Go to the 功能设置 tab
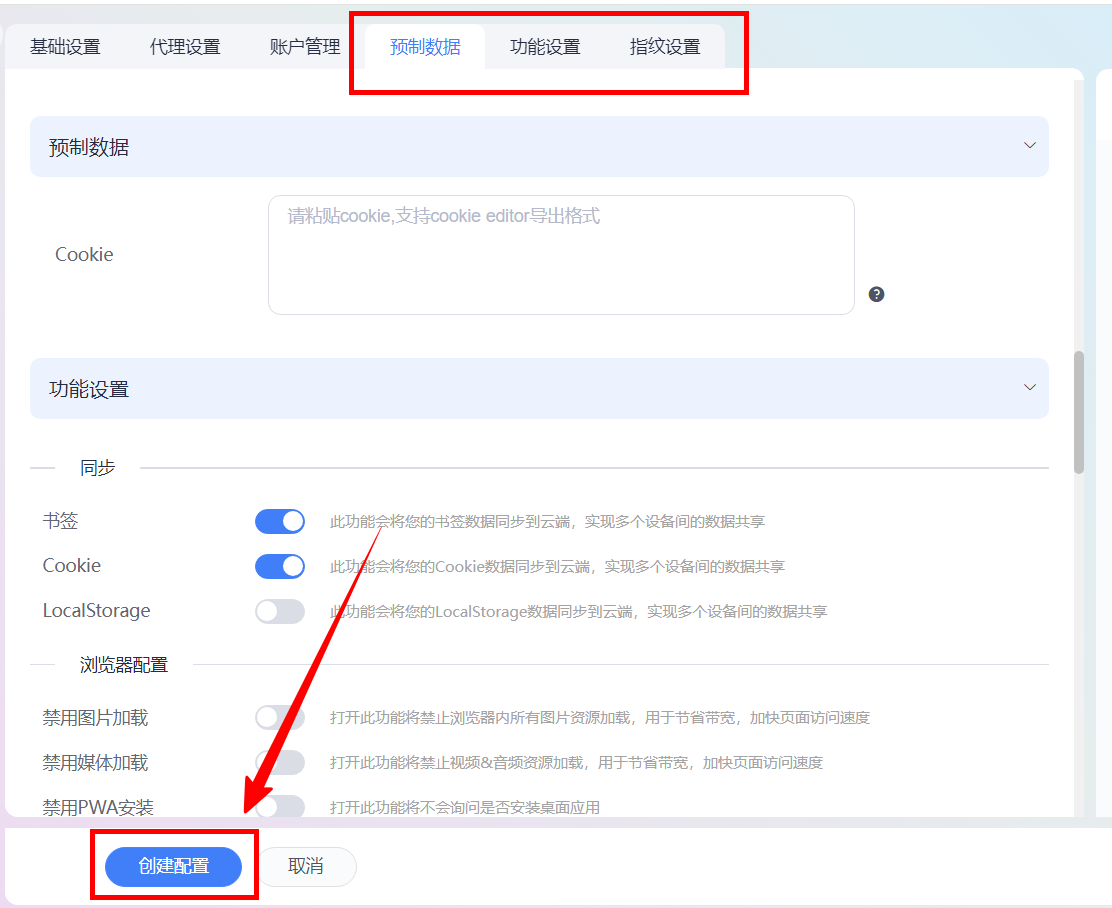 tap(545, 47)
